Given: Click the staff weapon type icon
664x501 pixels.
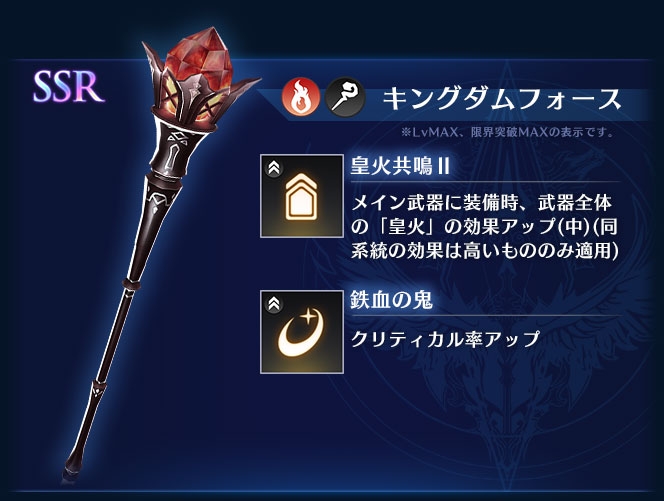Looking at the screenshot, I should 345,98.
